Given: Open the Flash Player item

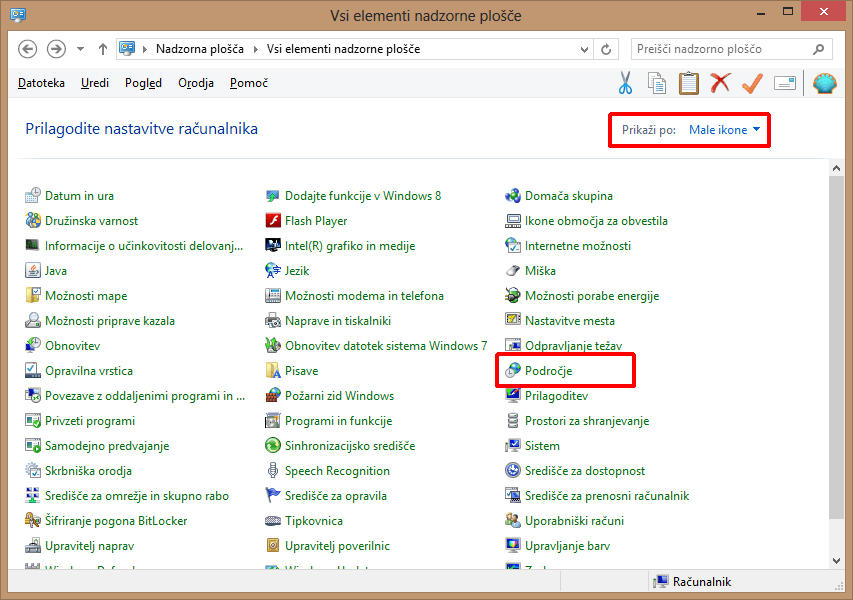Looking at the screenshot, I should tap(316, 221).
